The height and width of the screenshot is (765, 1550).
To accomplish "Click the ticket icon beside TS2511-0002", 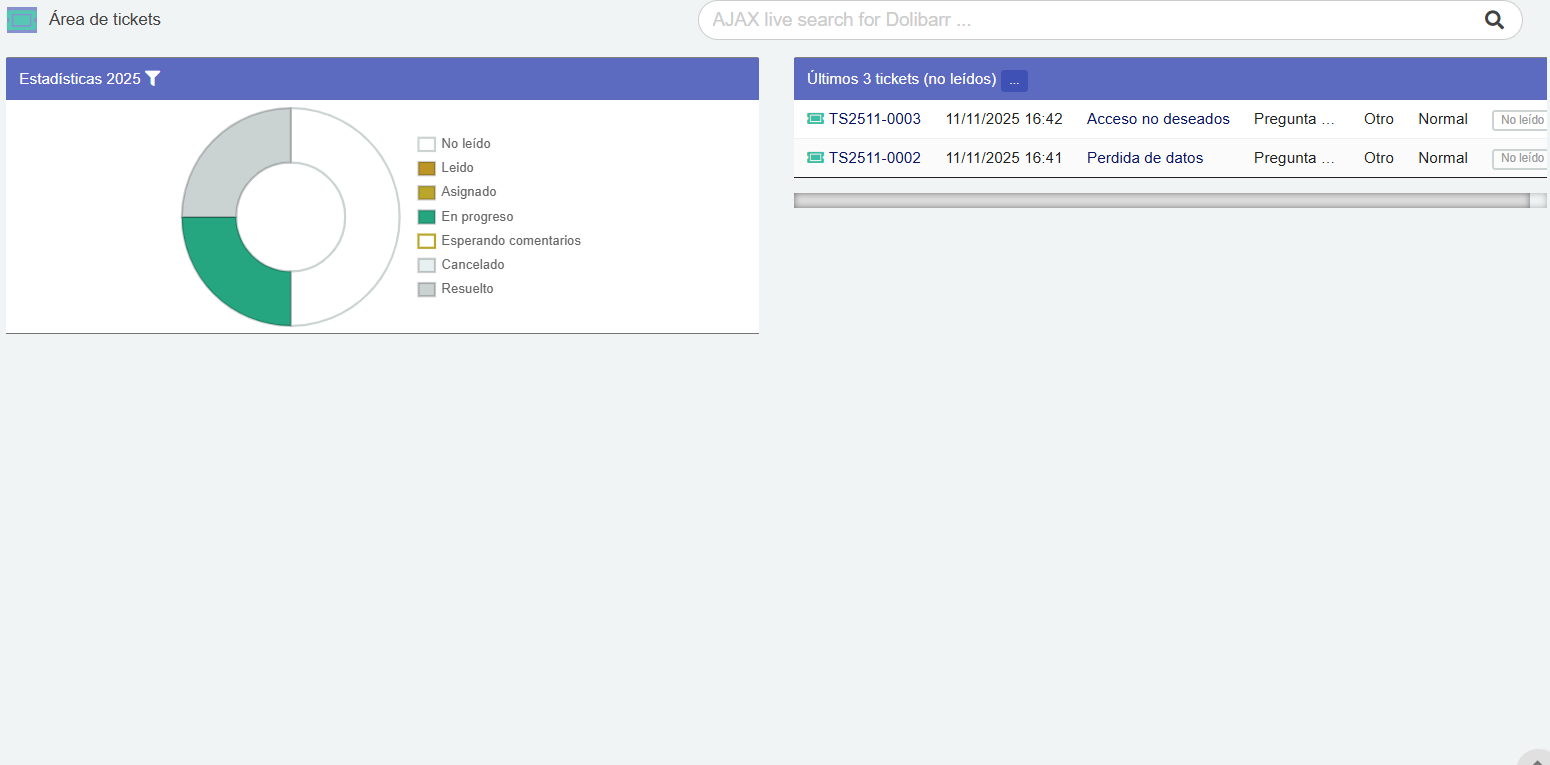I will (815, 158).
